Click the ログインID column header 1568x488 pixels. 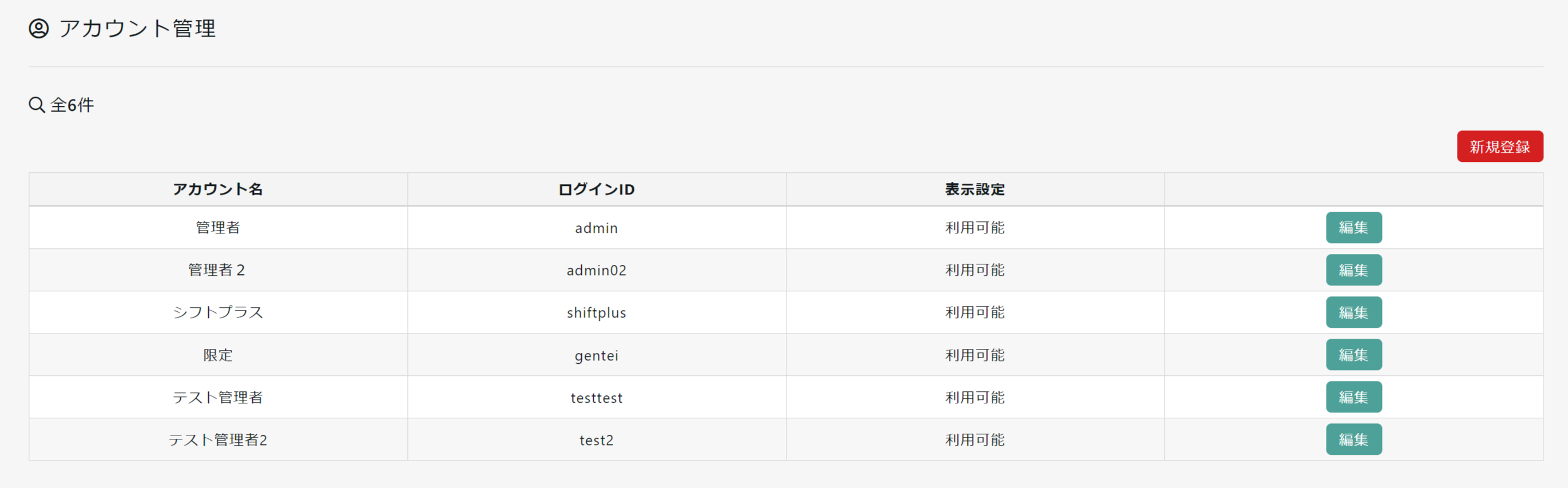596,189
